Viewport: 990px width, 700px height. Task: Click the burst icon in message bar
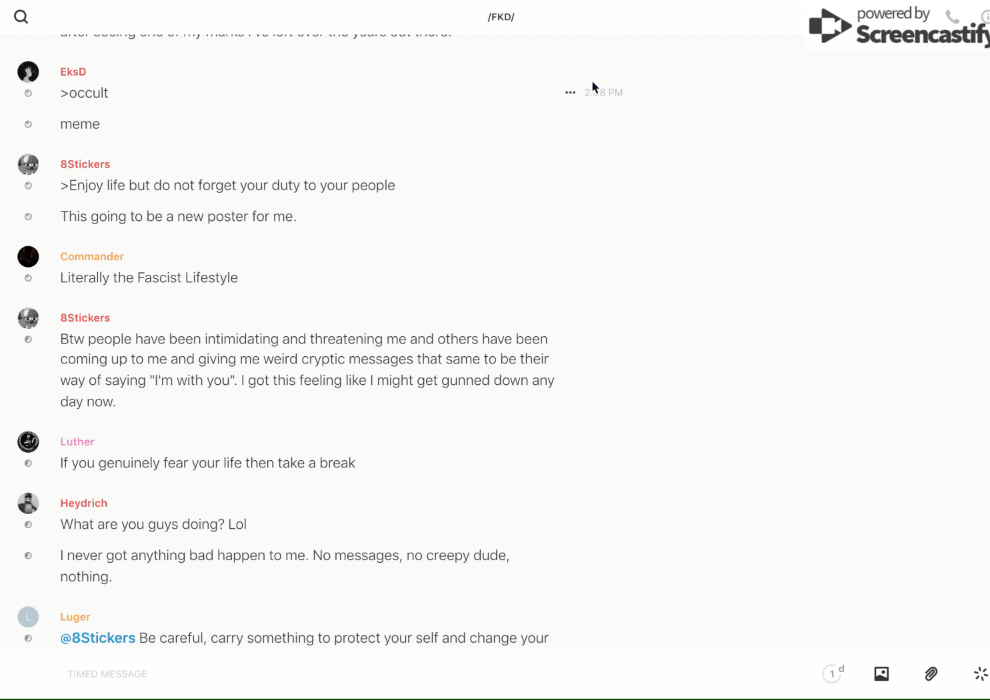tap(980, 674)
